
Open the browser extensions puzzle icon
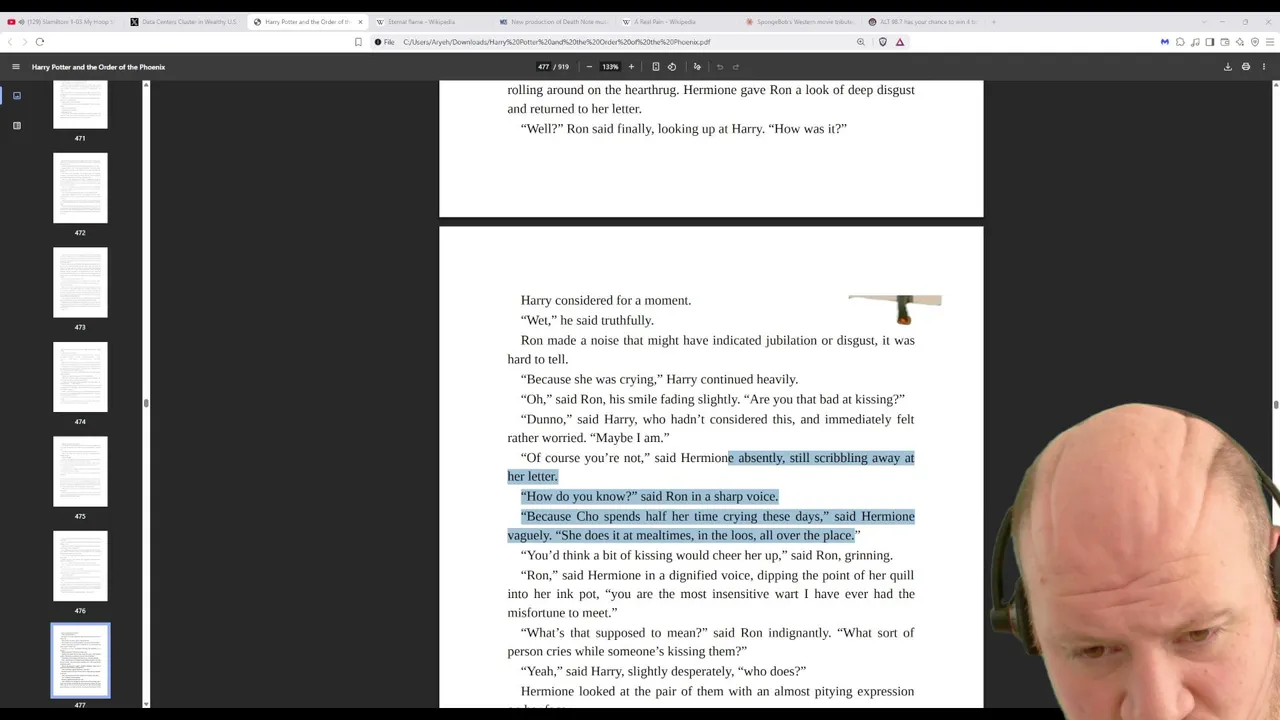pyautogui.click(x=1180, y=42)
